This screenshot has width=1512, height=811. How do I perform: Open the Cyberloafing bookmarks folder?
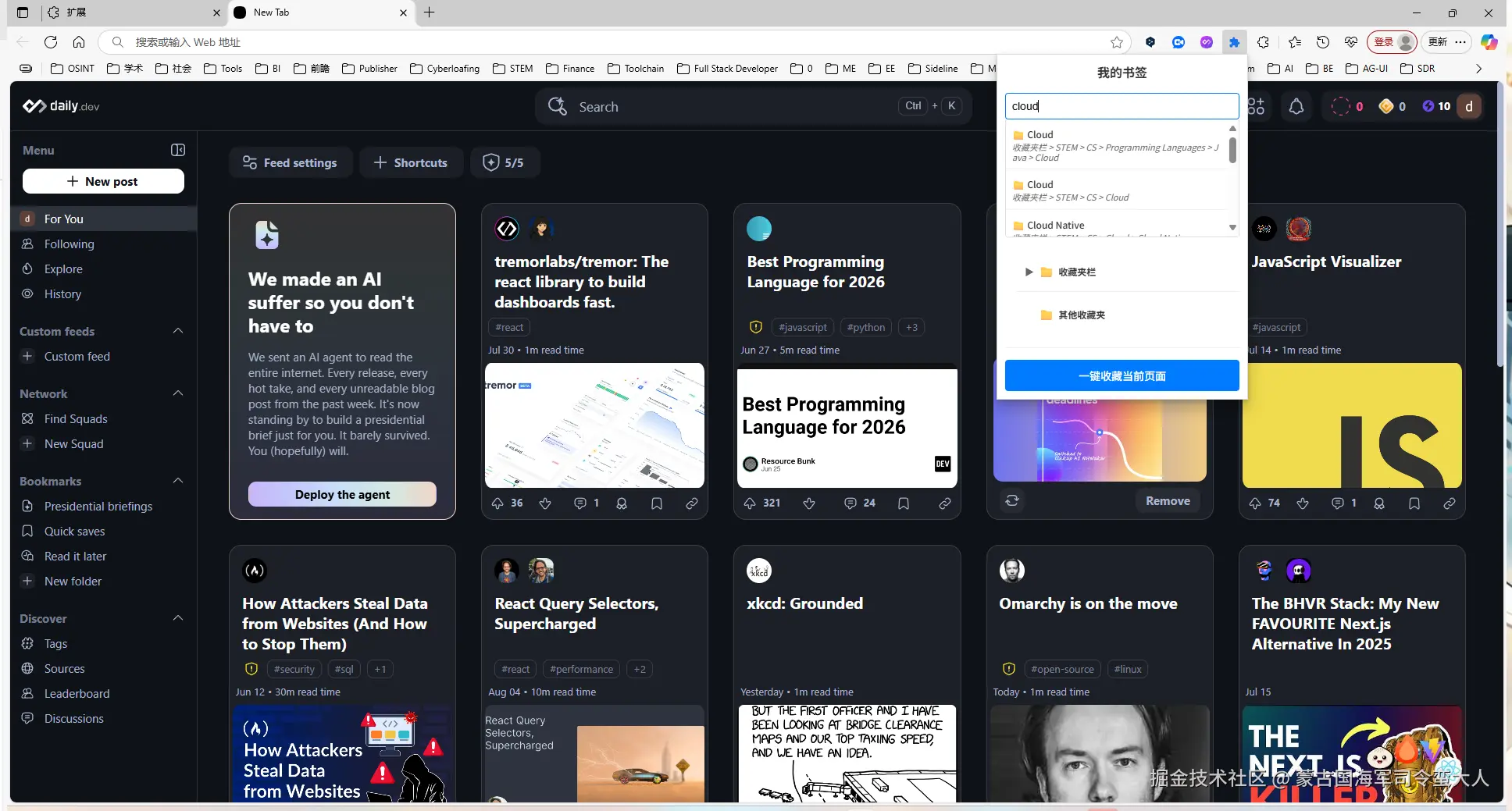pyautogui.click(x=444, y=69)
